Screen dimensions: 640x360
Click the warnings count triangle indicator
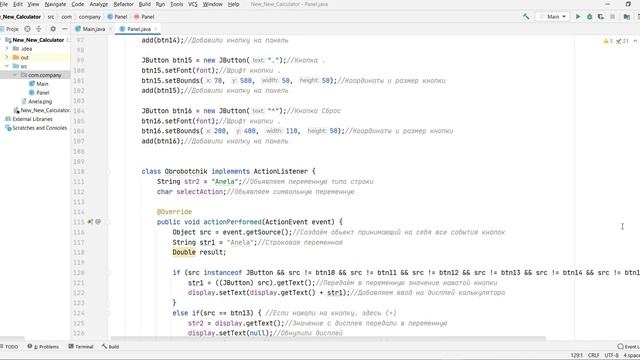[x=608, y=41]
